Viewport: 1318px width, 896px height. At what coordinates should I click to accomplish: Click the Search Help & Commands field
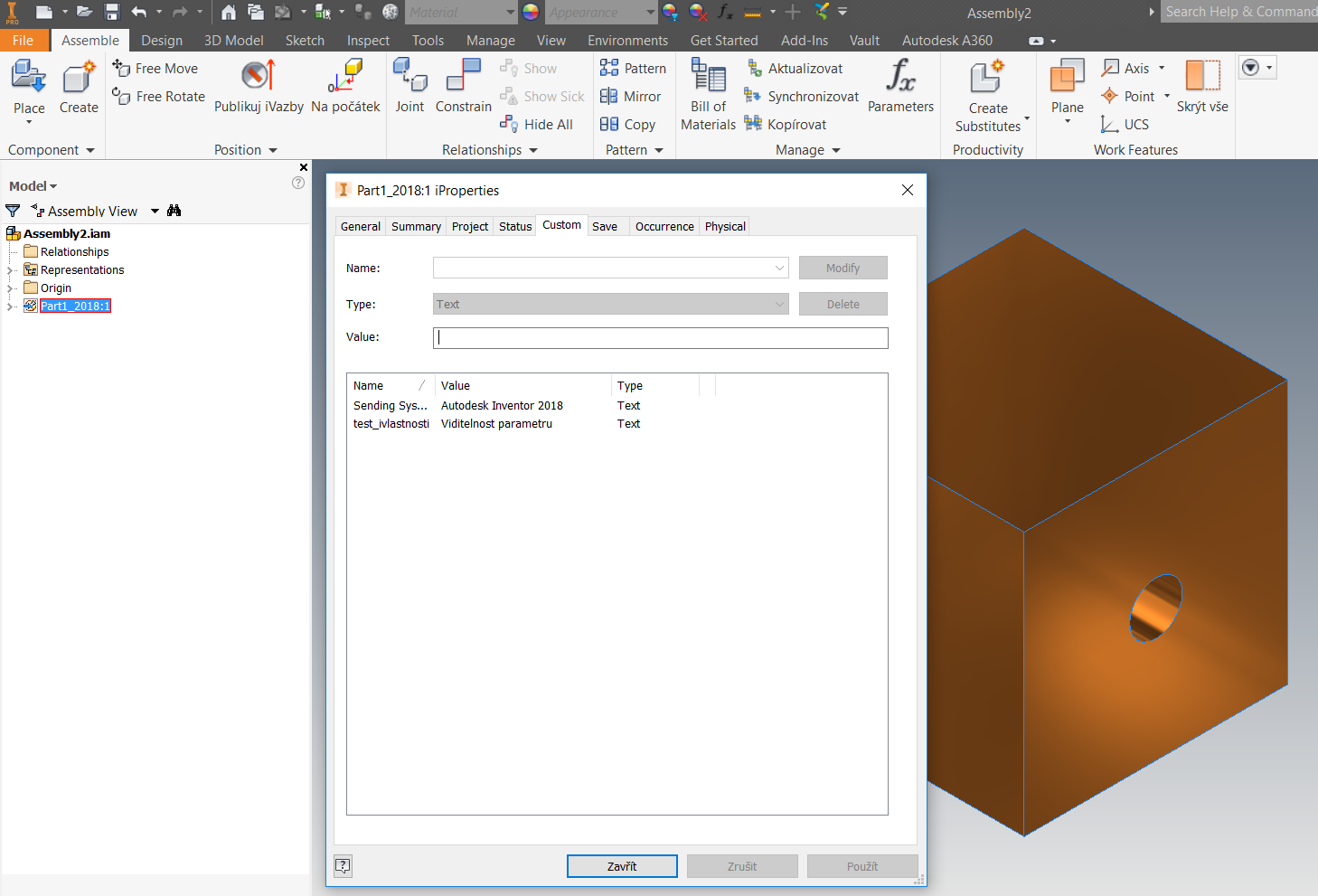[x=1239, y=12]
